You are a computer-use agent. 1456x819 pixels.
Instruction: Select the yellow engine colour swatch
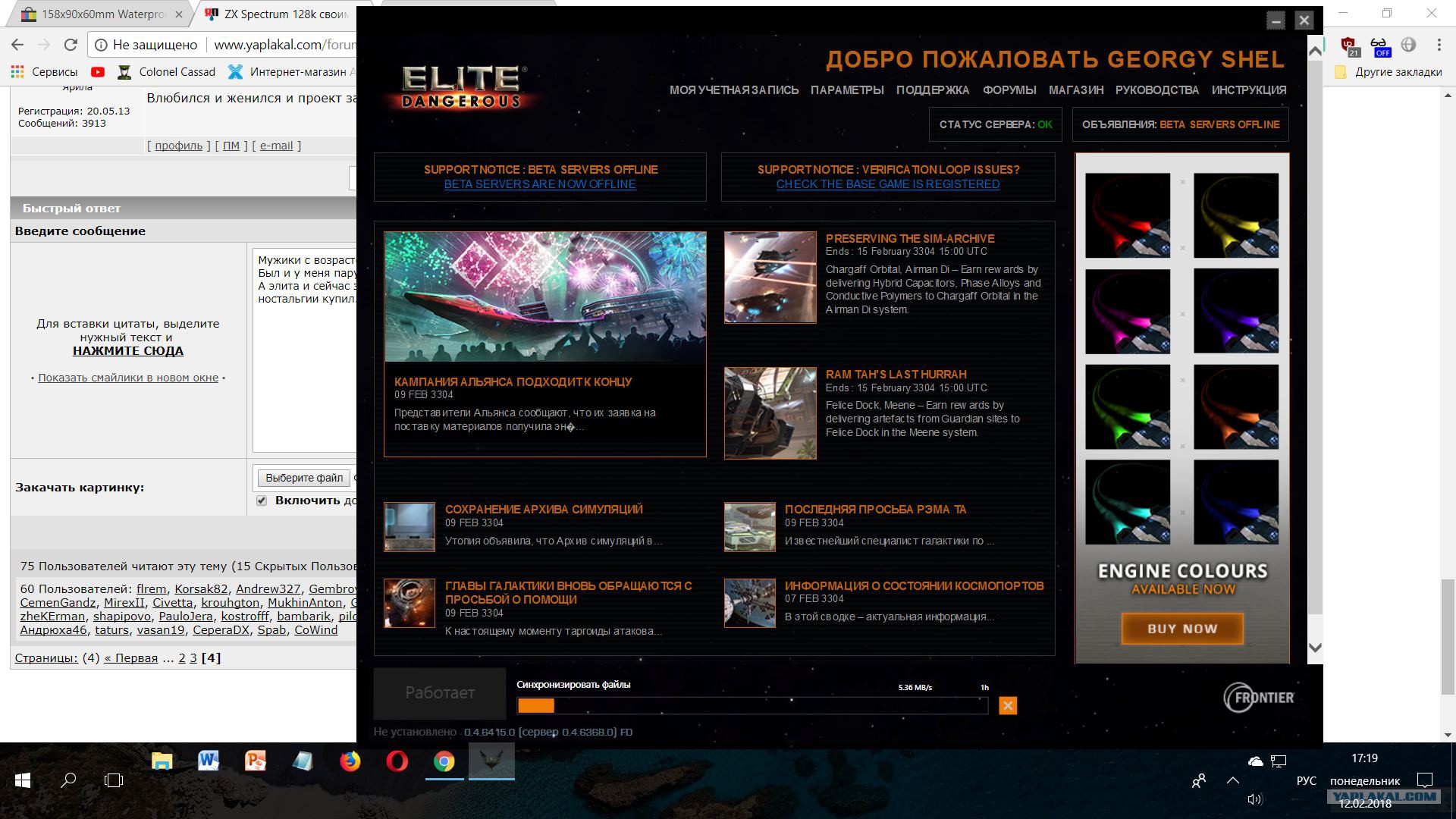click(1236, 215)
